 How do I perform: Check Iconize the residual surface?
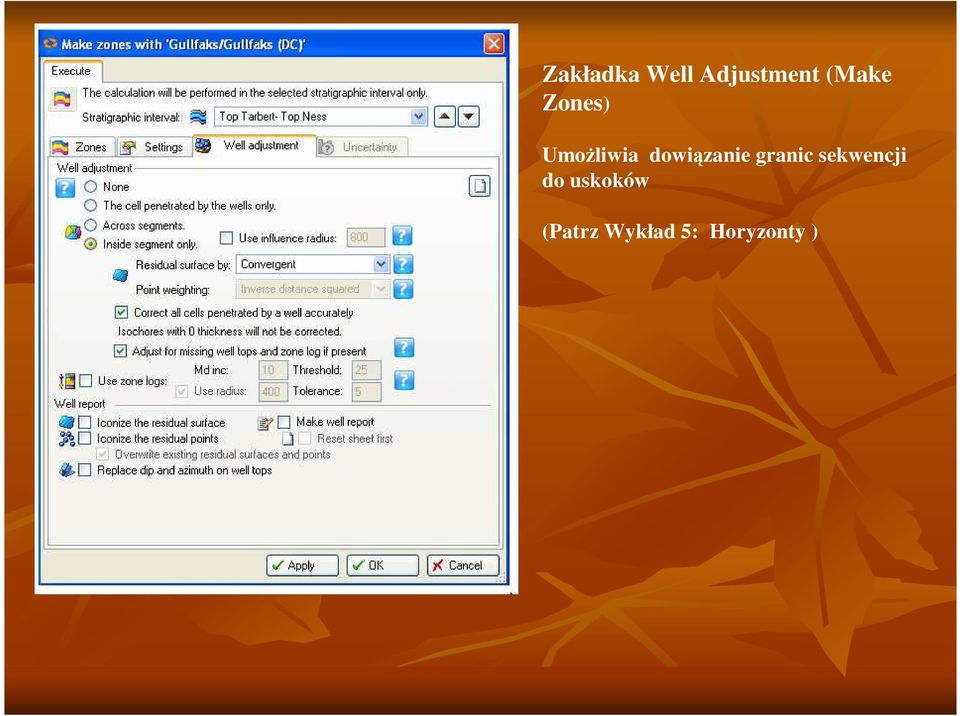[85, 422]
